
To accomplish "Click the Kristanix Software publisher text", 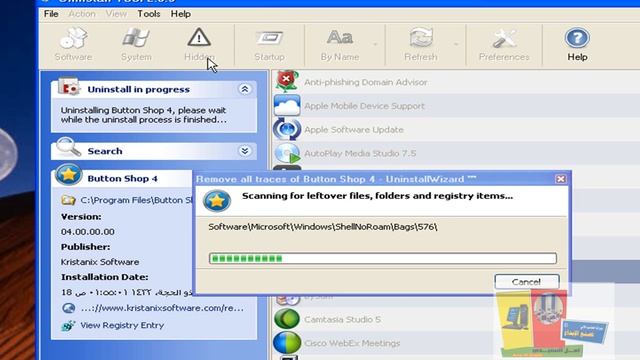I will coord(100,262).
